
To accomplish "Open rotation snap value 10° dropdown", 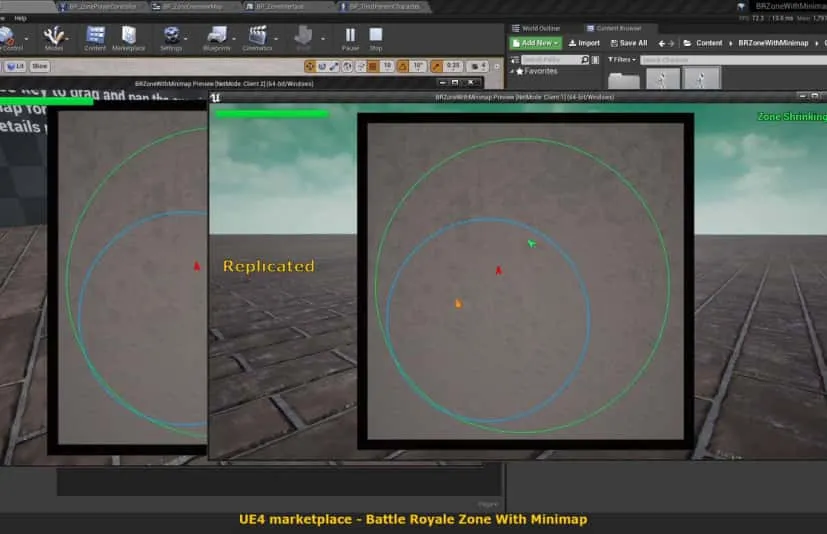I will [418, 66].
